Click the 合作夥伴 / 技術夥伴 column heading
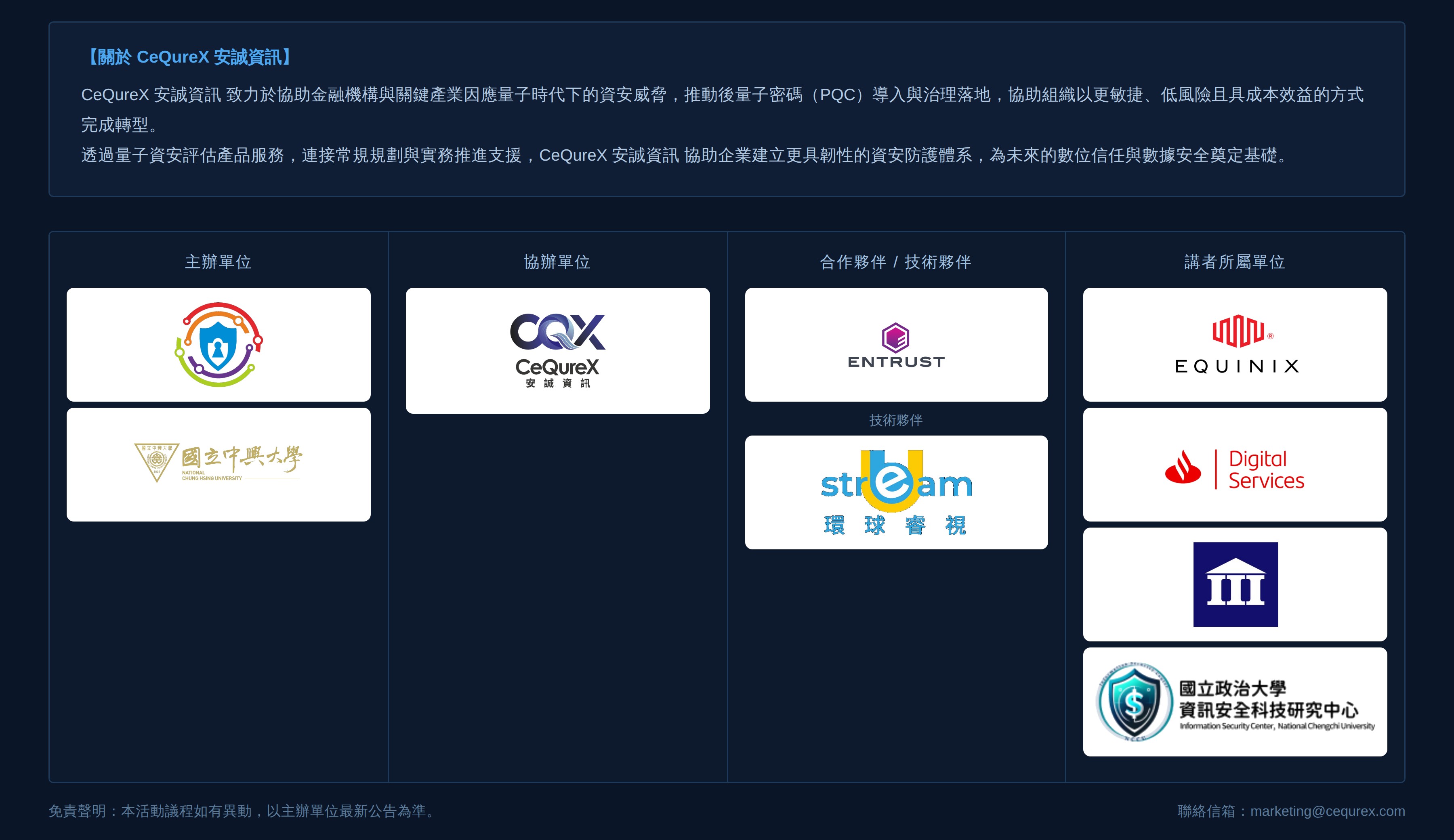This screenshot has height=840, width=1454. pos(895,262)
